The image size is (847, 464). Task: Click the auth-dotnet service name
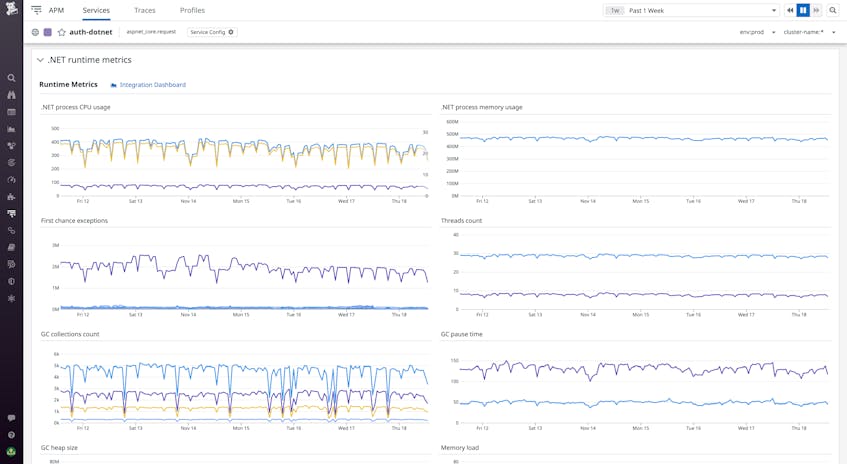click(x=91, y=32)
